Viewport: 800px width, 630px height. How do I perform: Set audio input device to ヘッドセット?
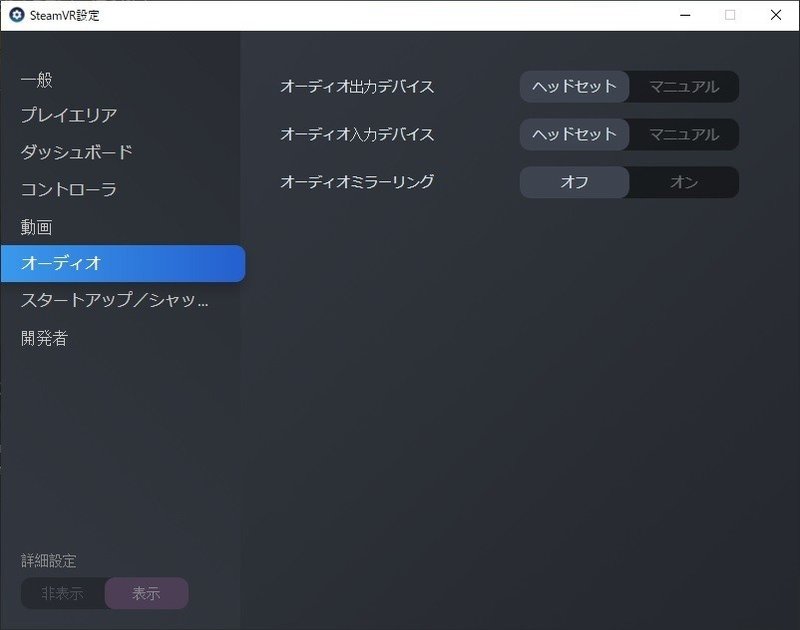(x=573, y=135)
